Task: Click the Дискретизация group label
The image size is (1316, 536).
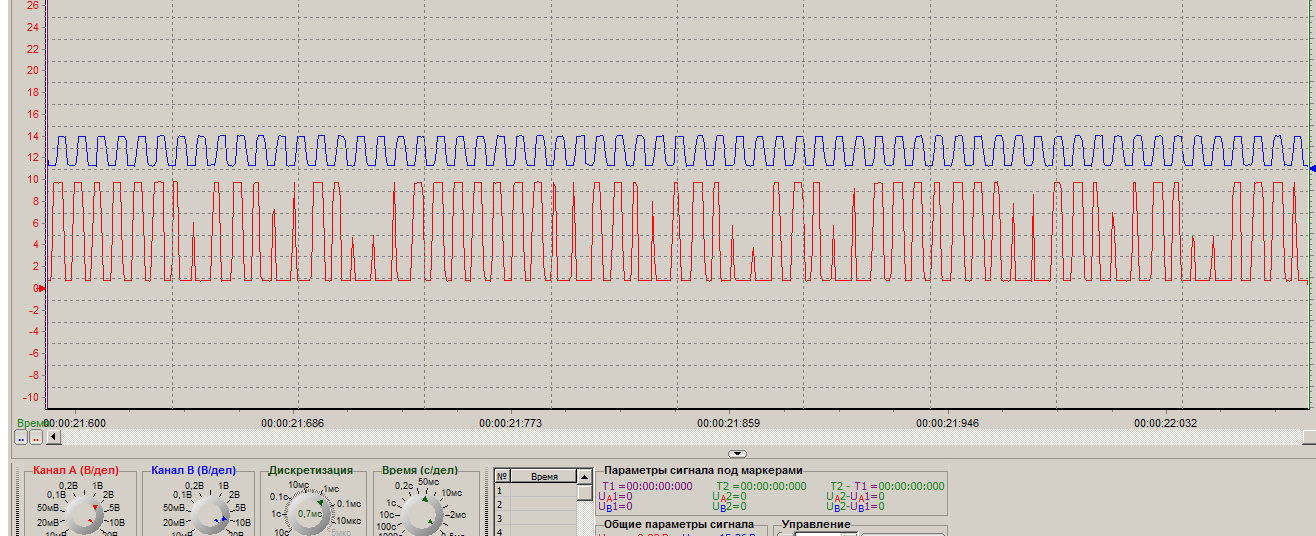Action: point(310,470)
